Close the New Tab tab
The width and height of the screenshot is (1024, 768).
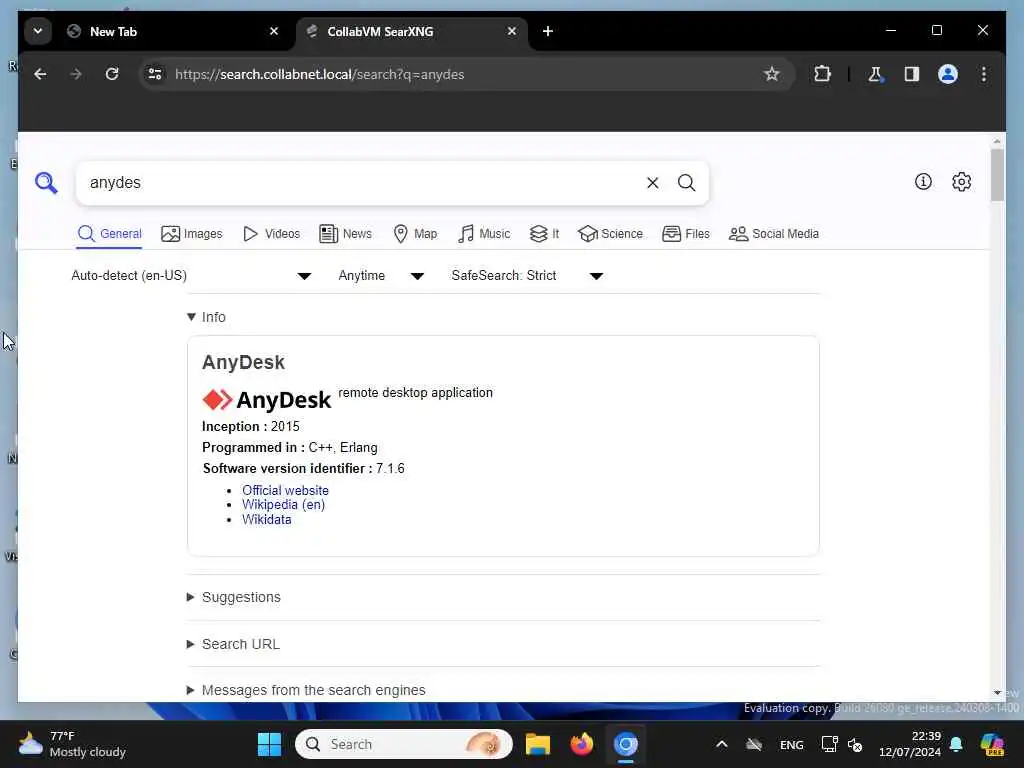point(274,31)
